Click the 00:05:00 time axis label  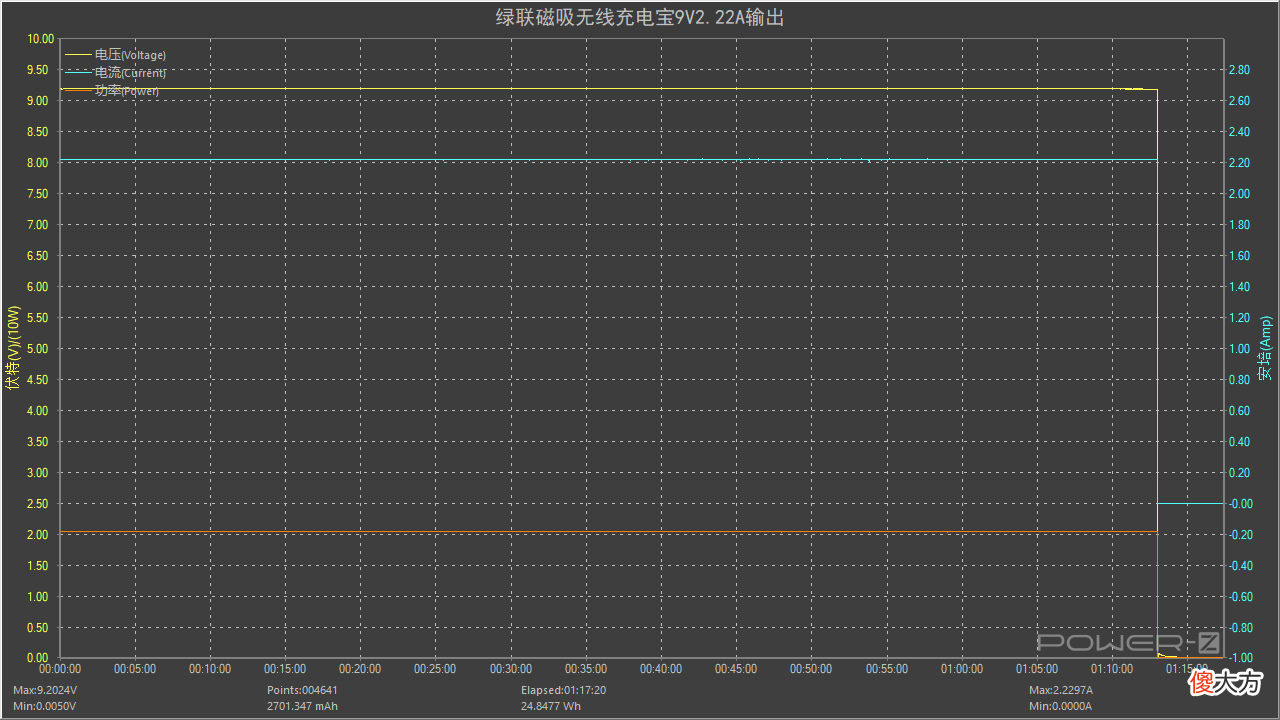pos(135,670)
